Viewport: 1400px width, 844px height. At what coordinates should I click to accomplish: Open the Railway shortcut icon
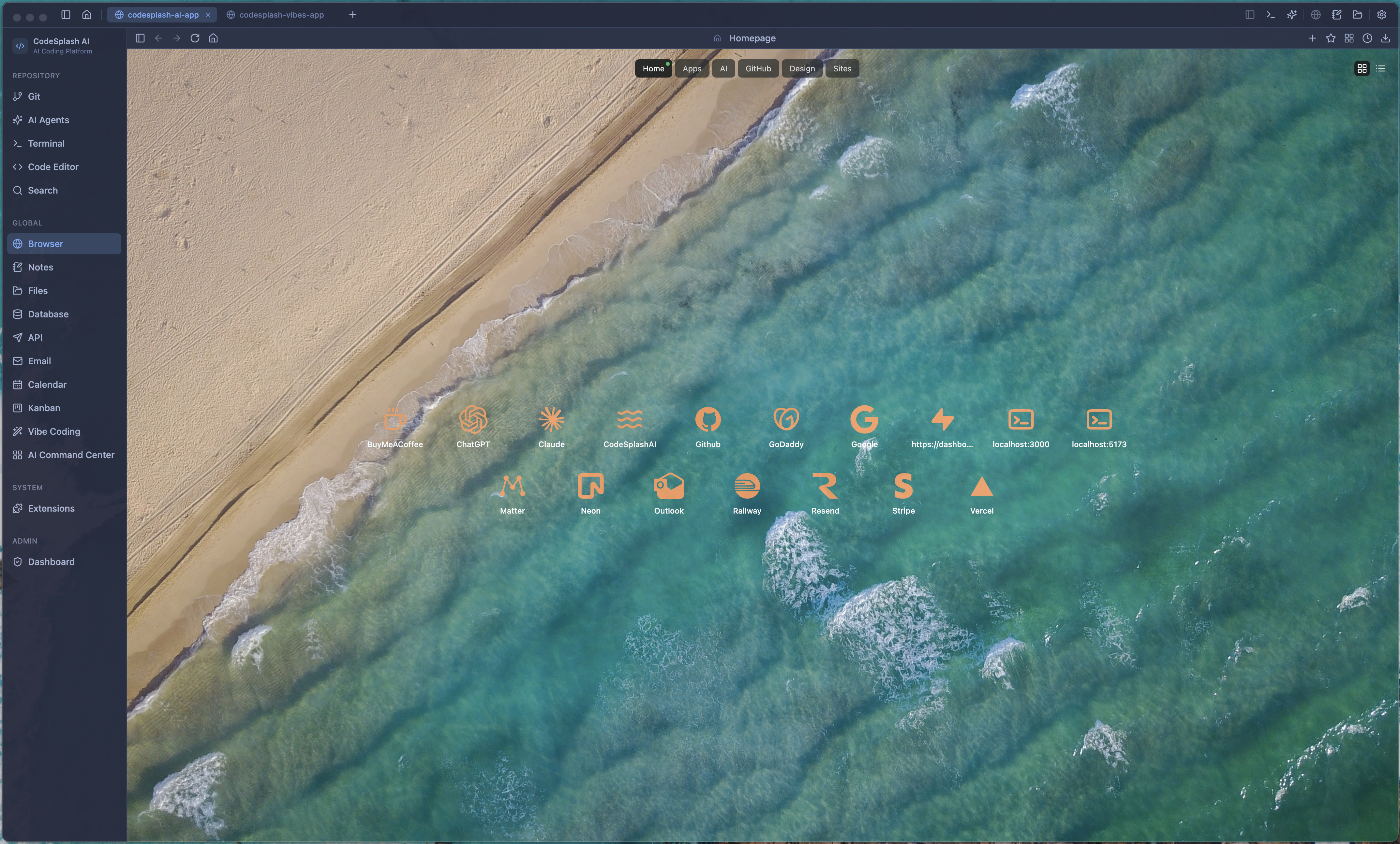point(747,486)
